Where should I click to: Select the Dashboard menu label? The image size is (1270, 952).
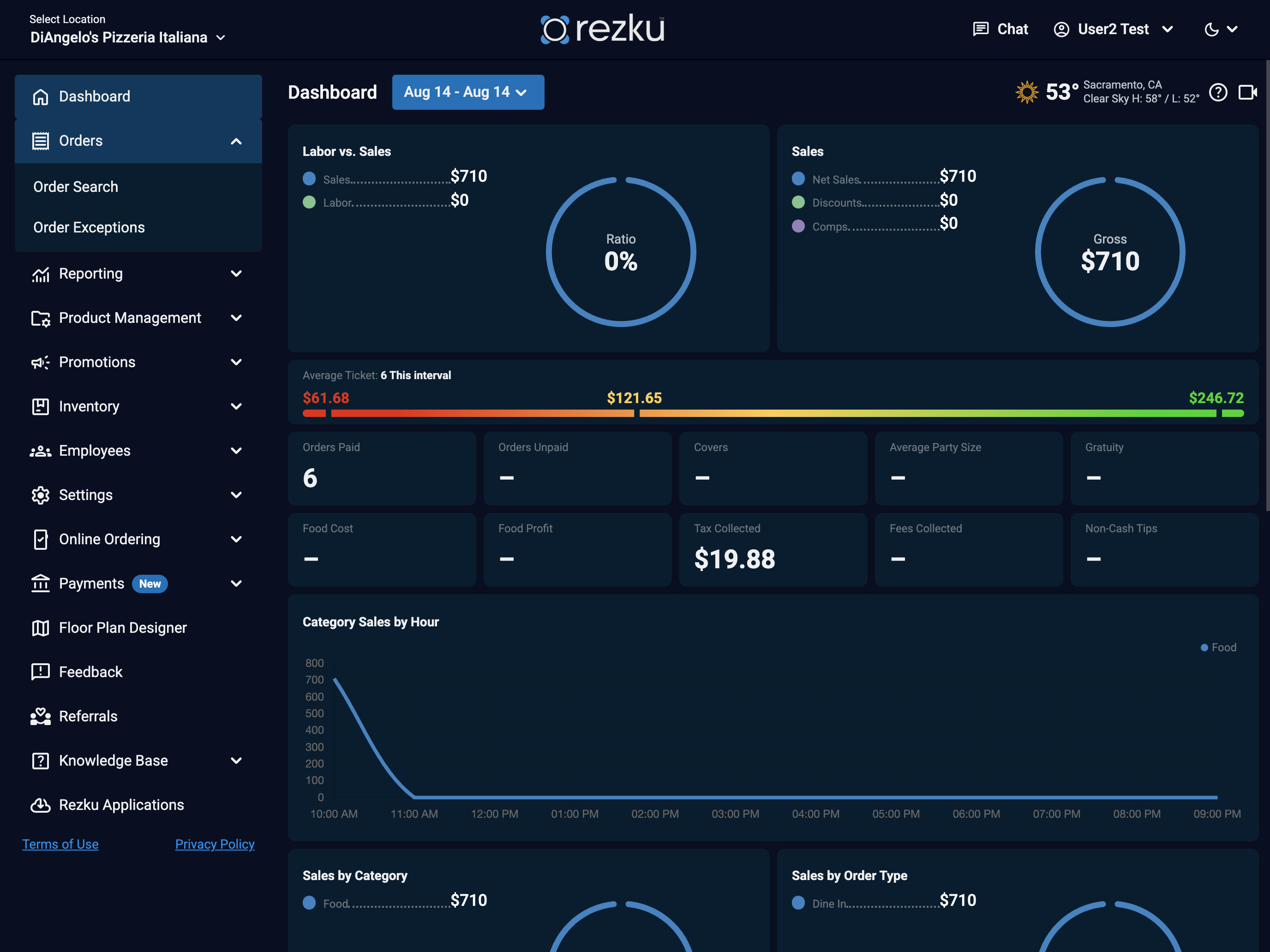(x=95, y=96)
